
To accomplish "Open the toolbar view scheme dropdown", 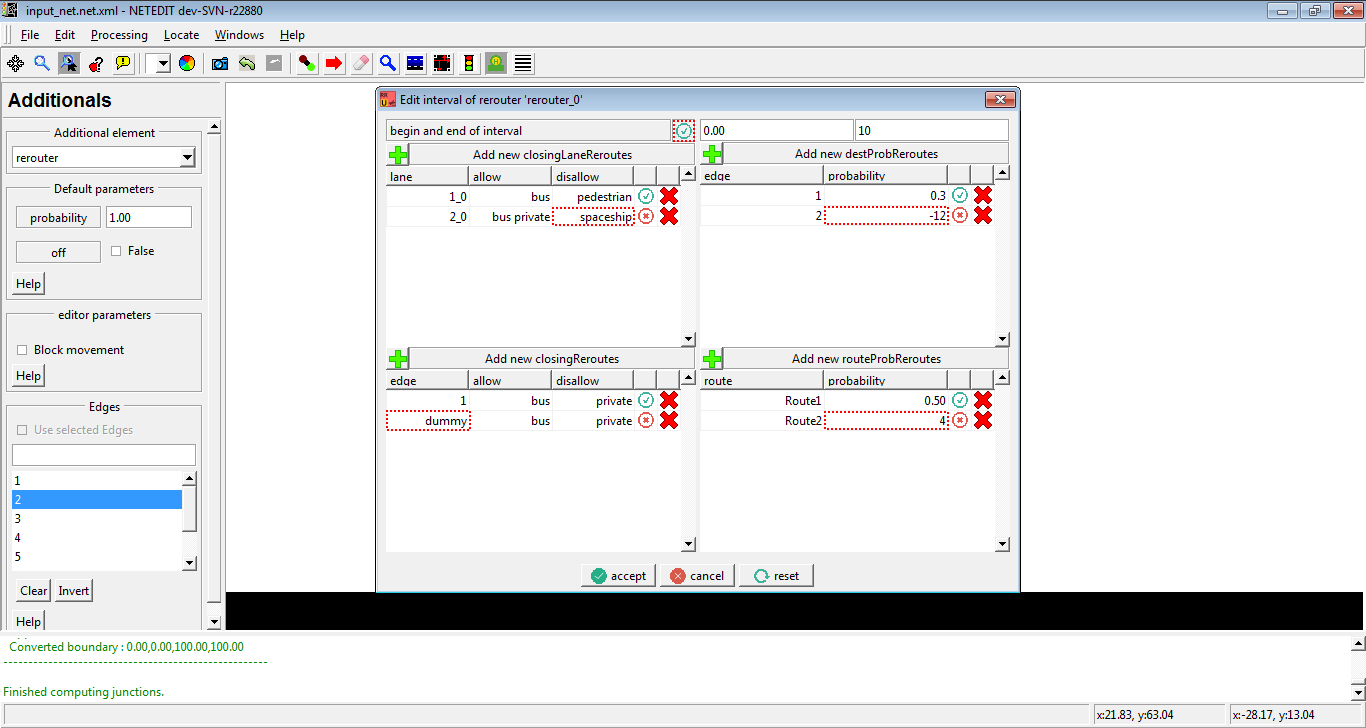I will (x=159, y=63).
